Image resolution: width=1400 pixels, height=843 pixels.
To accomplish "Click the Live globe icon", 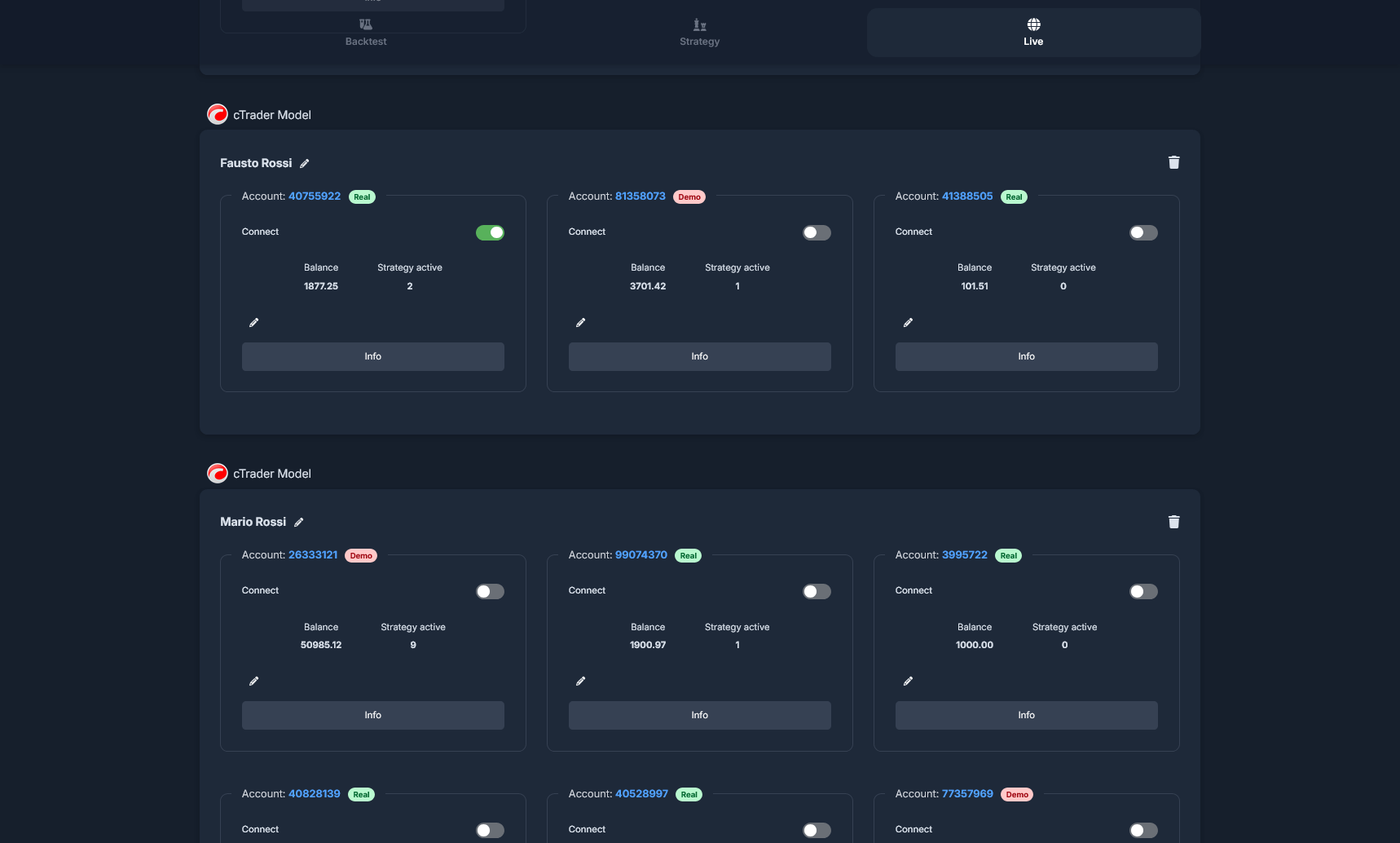I will point(1033,24).
